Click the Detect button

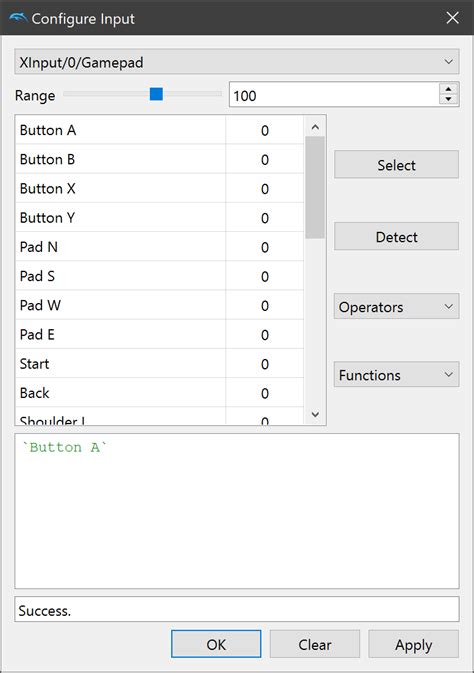pyautogui.click(x=396, y=236)
